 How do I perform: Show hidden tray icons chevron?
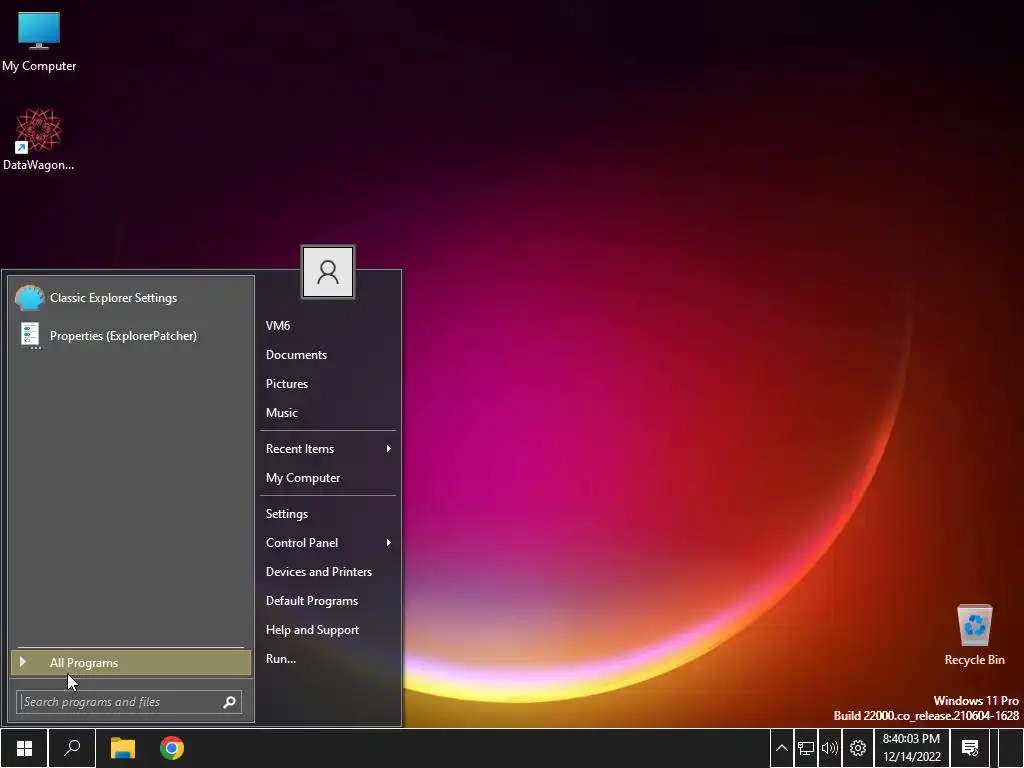pos(781,748)
